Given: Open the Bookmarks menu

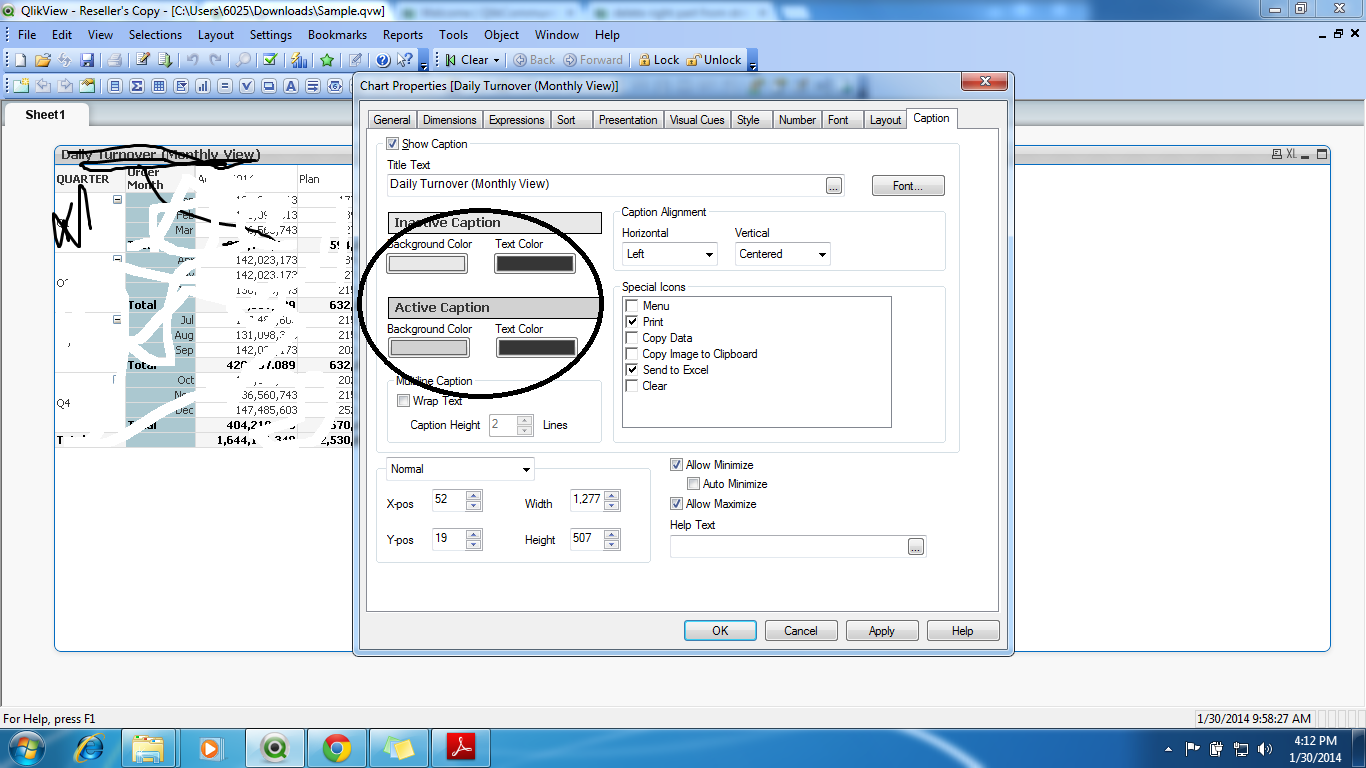Looking at the screenshot, I should pyautogui.click(x=337, y=35).
